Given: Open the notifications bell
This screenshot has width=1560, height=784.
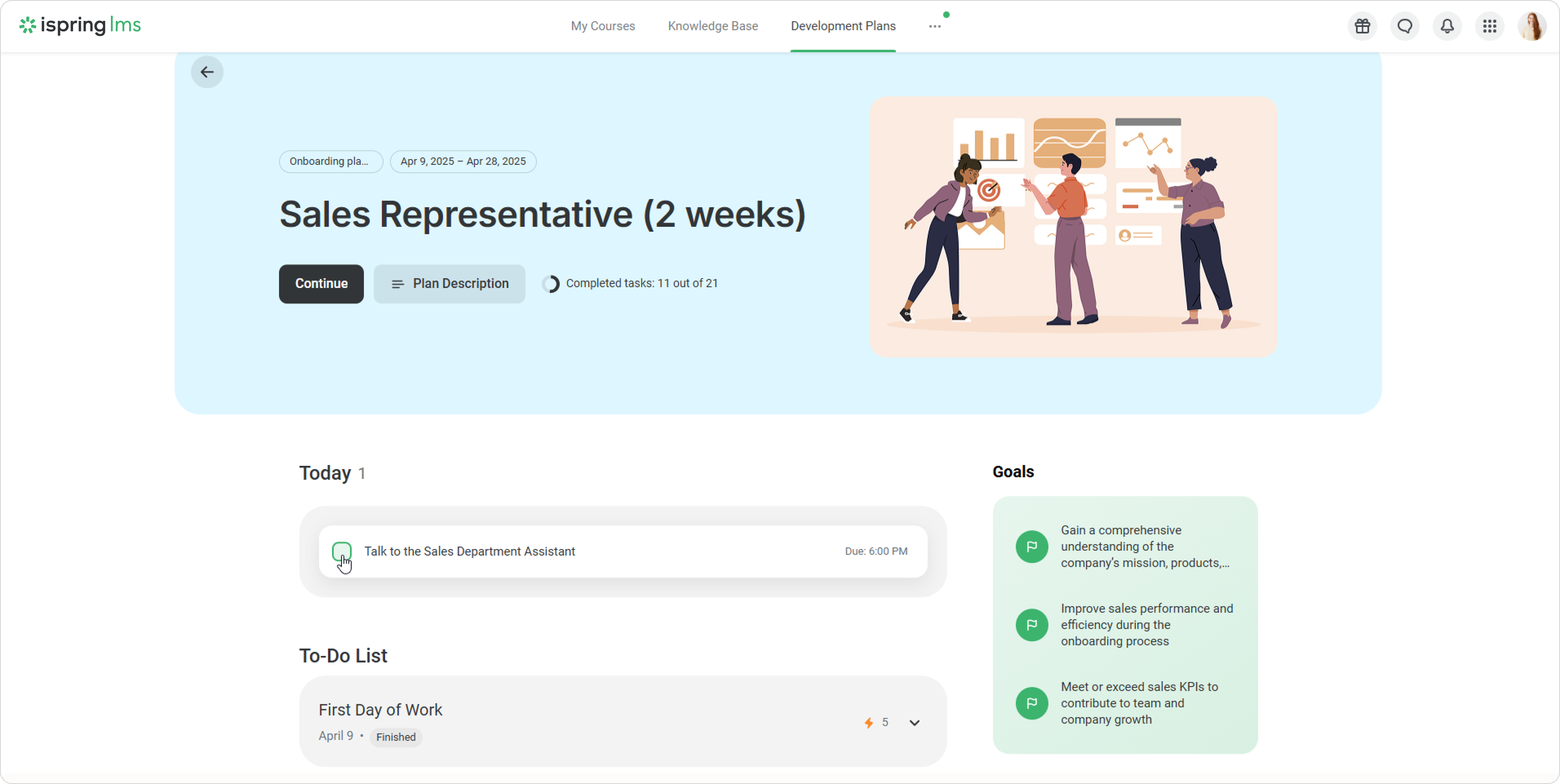Looking at the screenshot, I should pos(1447,26).
